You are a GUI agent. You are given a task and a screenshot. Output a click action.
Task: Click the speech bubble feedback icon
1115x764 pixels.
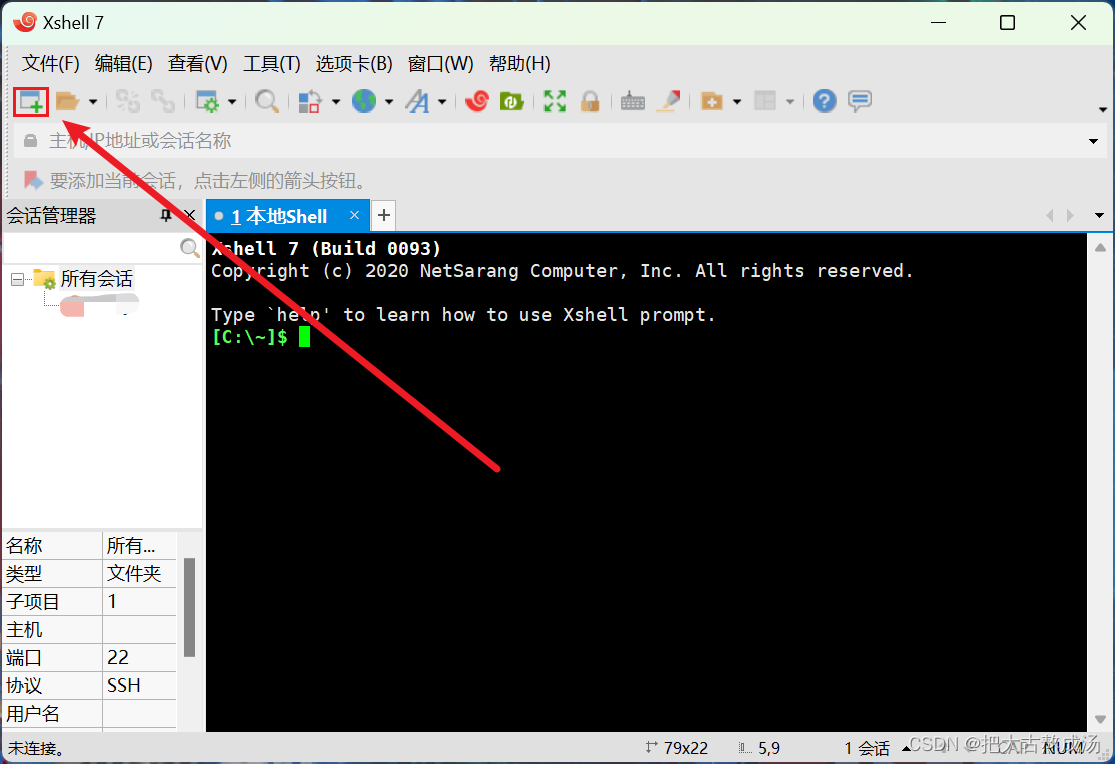pyautogui.click(x=860, y=101)
